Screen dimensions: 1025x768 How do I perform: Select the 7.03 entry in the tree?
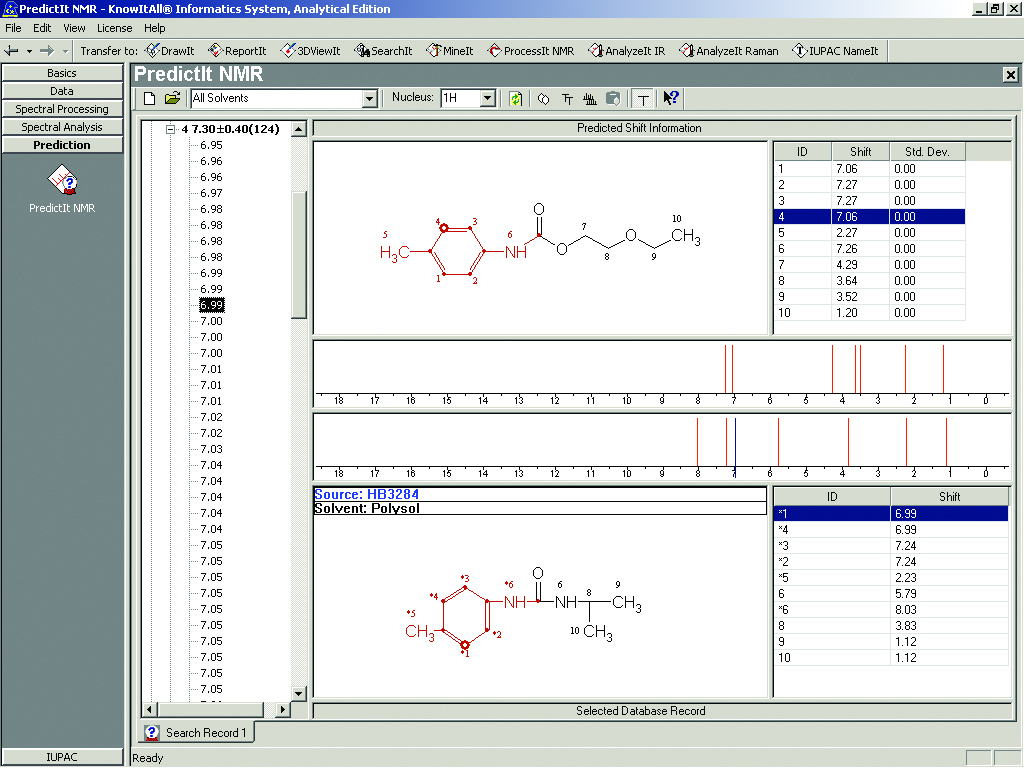211,449
